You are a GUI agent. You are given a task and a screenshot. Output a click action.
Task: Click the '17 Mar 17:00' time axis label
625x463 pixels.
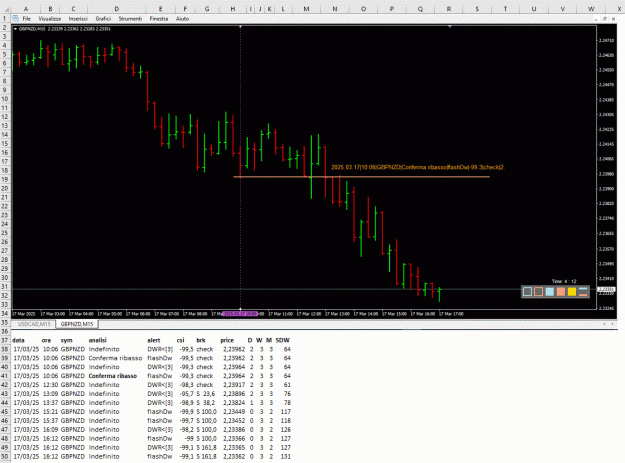tap(452, 314)
